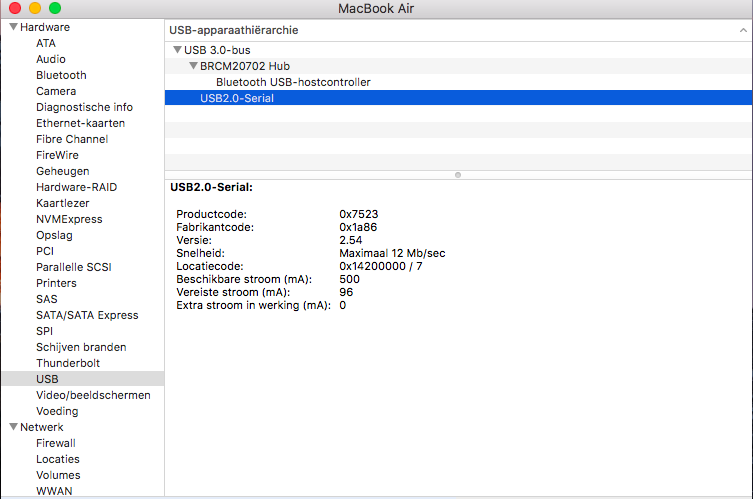The image size is (753, 499).
Task: Click the Fabrikantcode value 0x1a86
Action: (358, 227)
